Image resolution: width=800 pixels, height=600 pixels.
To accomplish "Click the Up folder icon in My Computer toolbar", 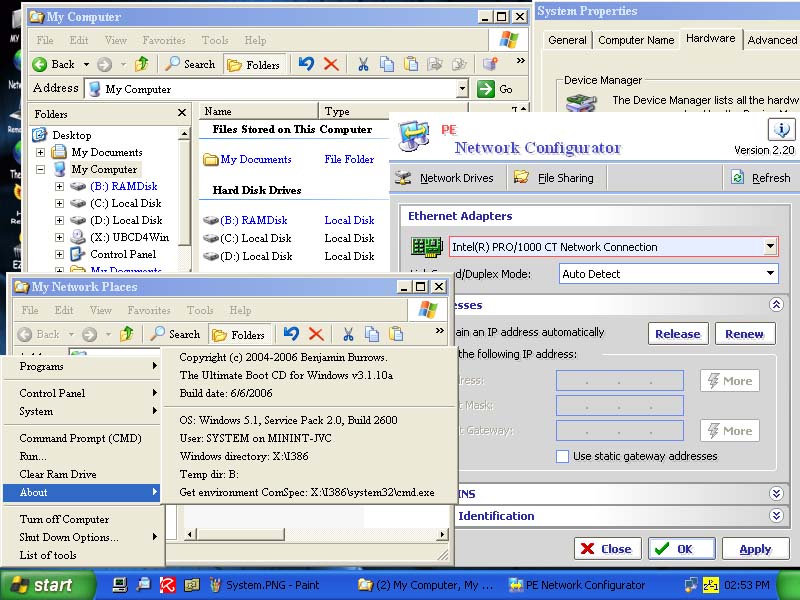I will pos(142,64).
